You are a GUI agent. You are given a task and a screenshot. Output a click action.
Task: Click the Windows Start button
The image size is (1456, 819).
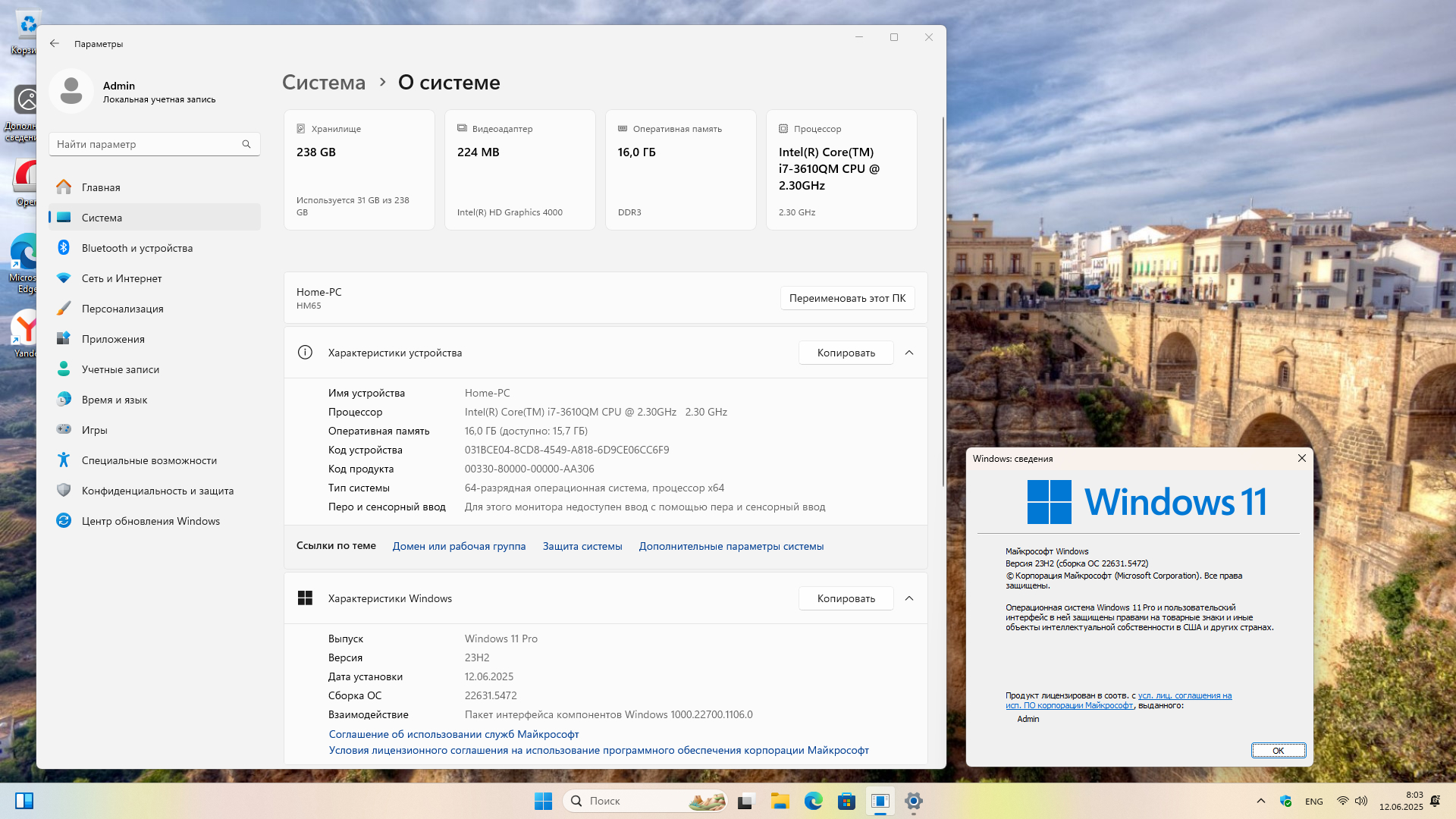click(x=543, y=801)
